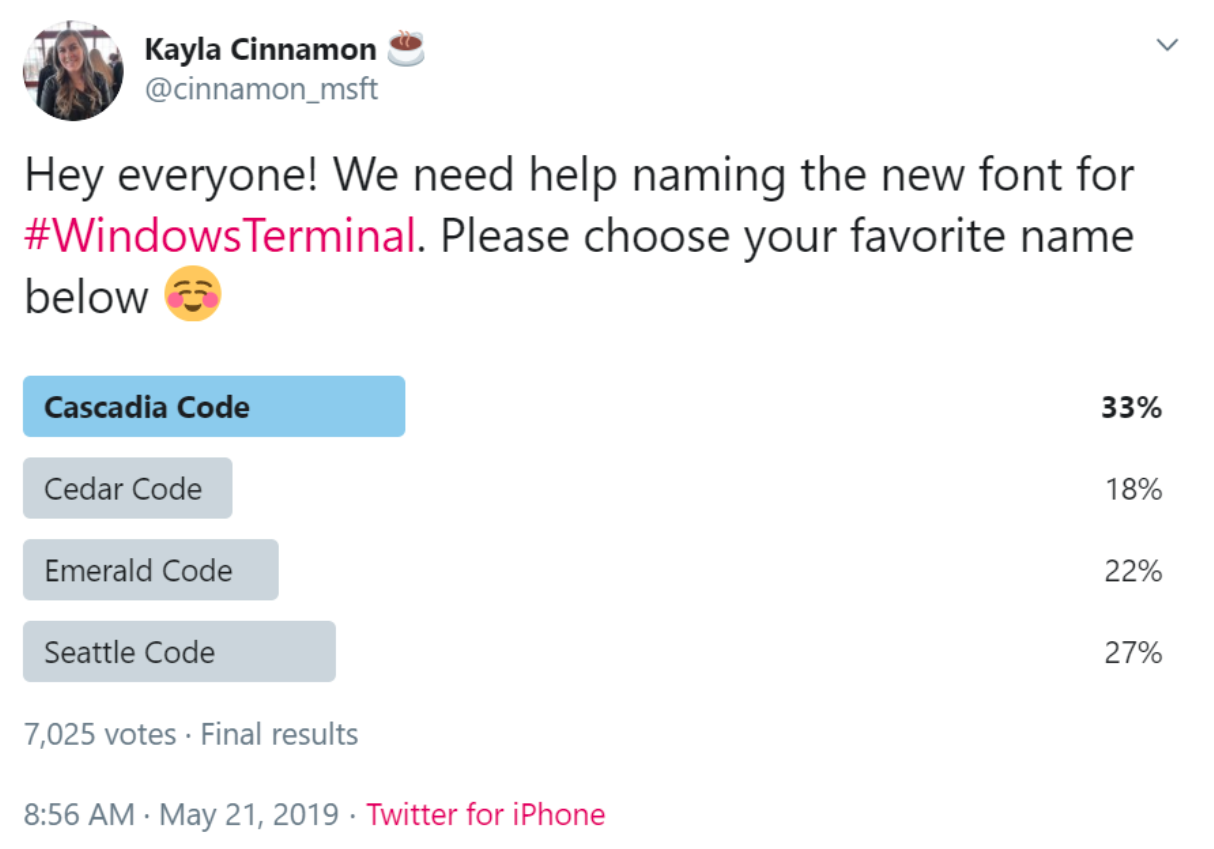The image size is (1214, 849).
Task: Click the 27% result for Seattle Code
Action: coord(1132,653)
